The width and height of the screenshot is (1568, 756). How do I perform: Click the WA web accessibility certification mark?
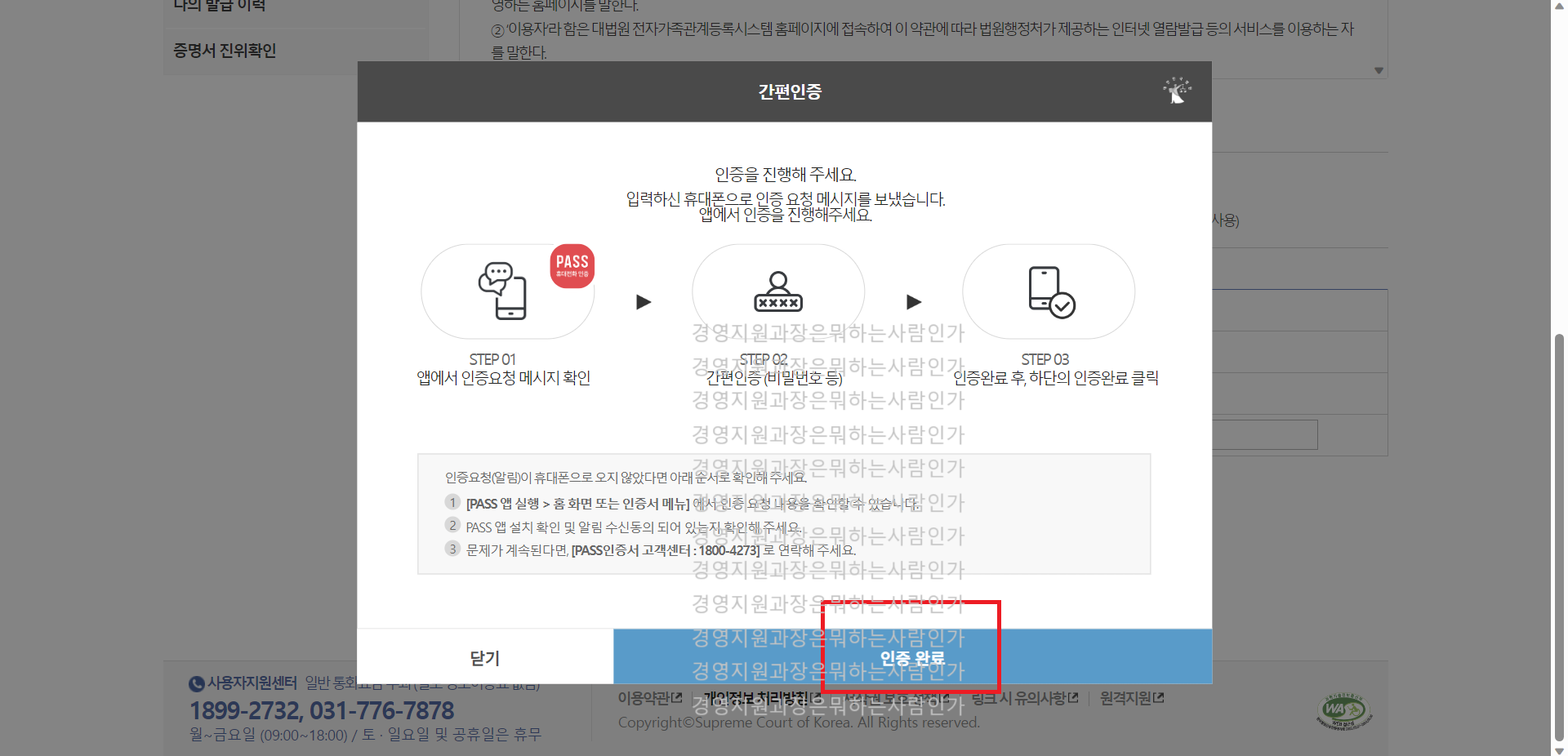click(1343, 709)
